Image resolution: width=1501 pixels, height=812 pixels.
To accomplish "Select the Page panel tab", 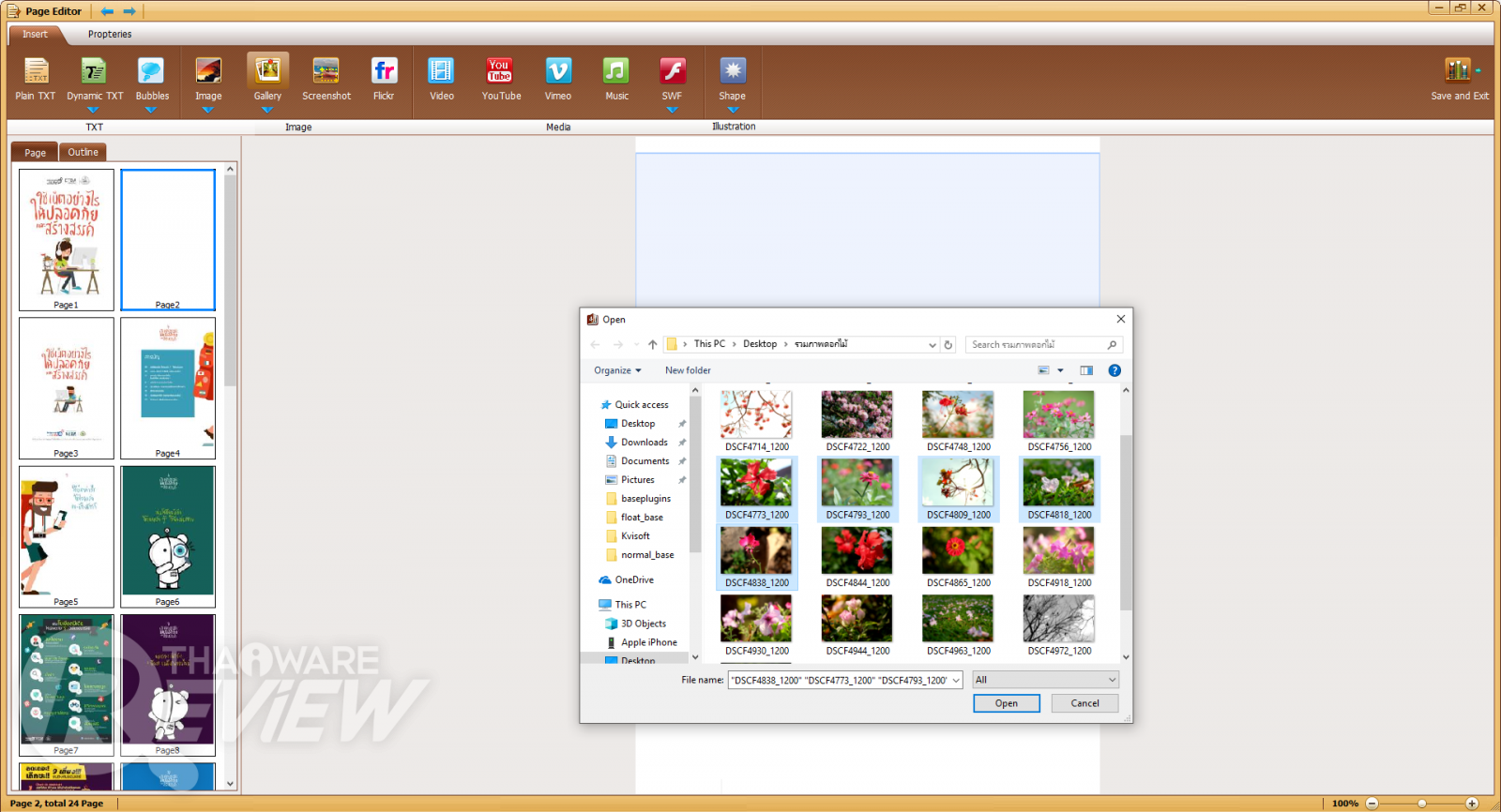I will pos(35,153).
